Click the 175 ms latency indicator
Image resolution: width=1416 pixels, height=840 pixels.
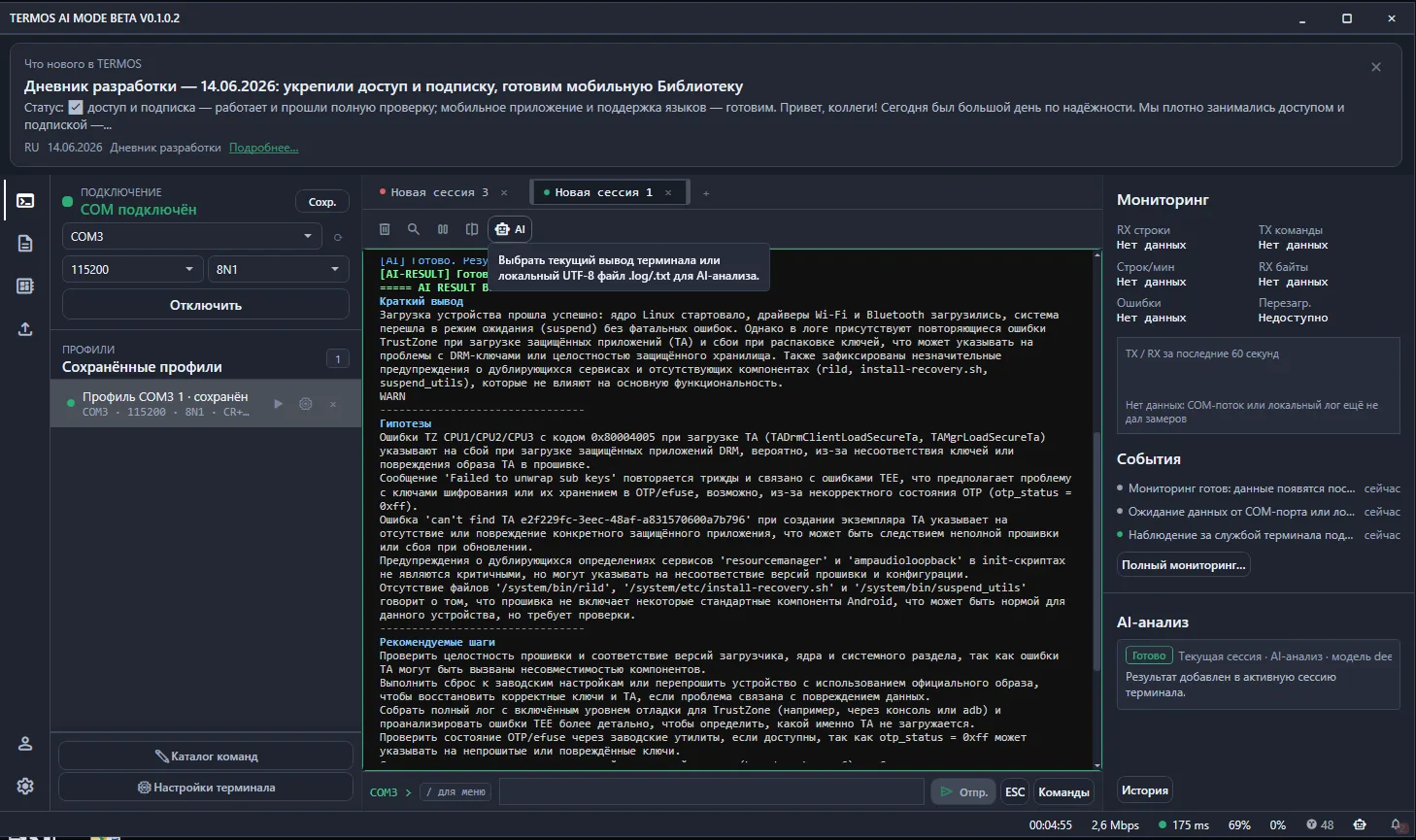click(x=1184, y=825)
